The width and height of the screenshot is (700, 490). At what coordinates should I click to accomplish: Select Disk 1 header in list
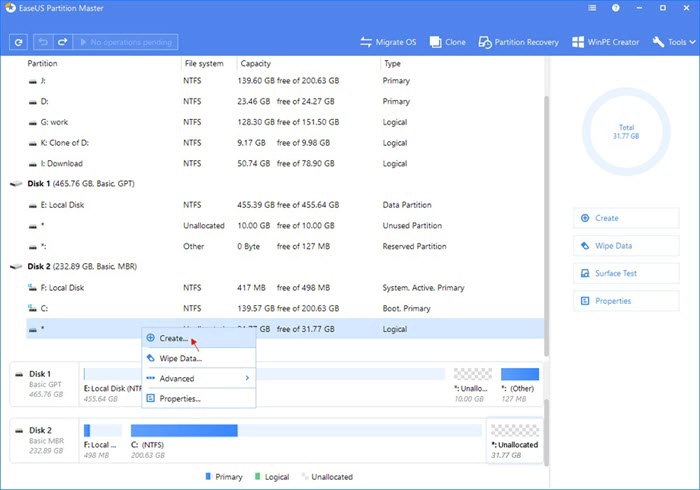click(x=80, y=183)
